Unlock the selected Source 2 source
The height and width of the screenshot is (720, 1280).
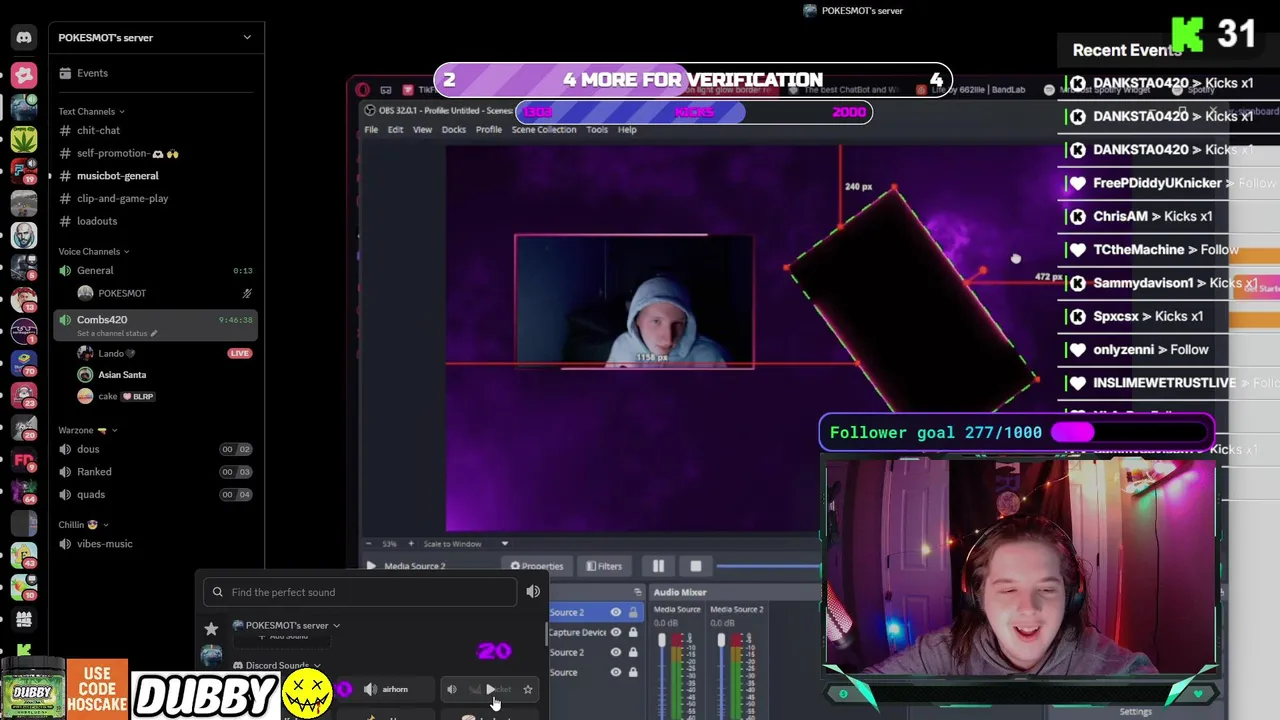click(x=633, y=612)
